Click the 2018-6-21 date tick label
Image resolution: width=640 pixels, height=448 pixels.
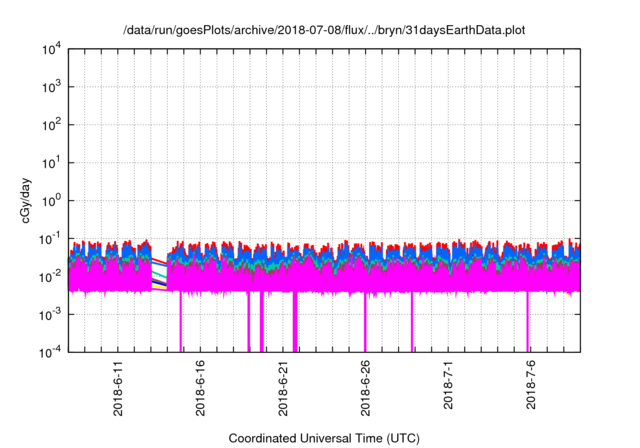tap(283, 388)
